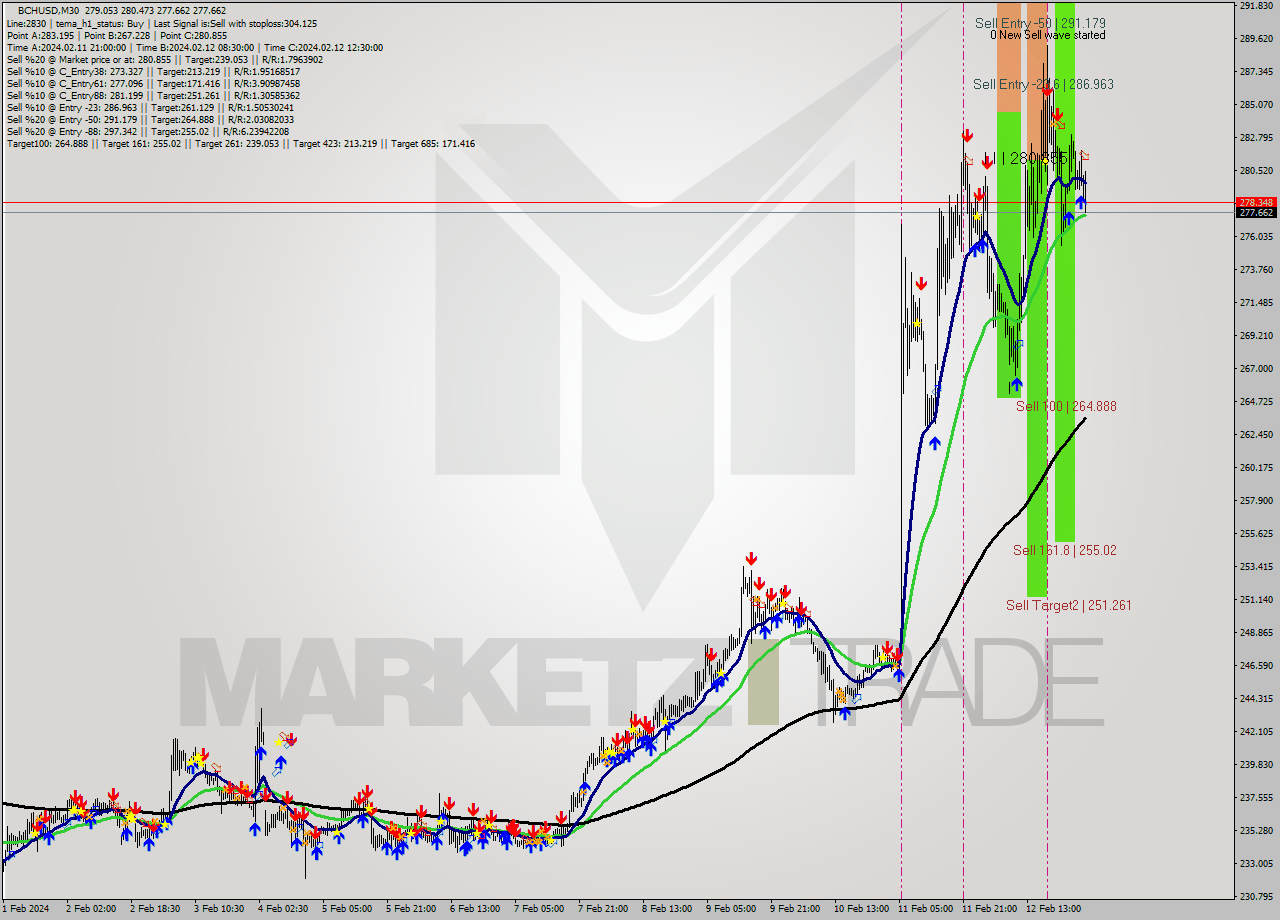Click the '5 Feb 05:00' time axis label
The image size is (1280, 920).
coord(347,909)
